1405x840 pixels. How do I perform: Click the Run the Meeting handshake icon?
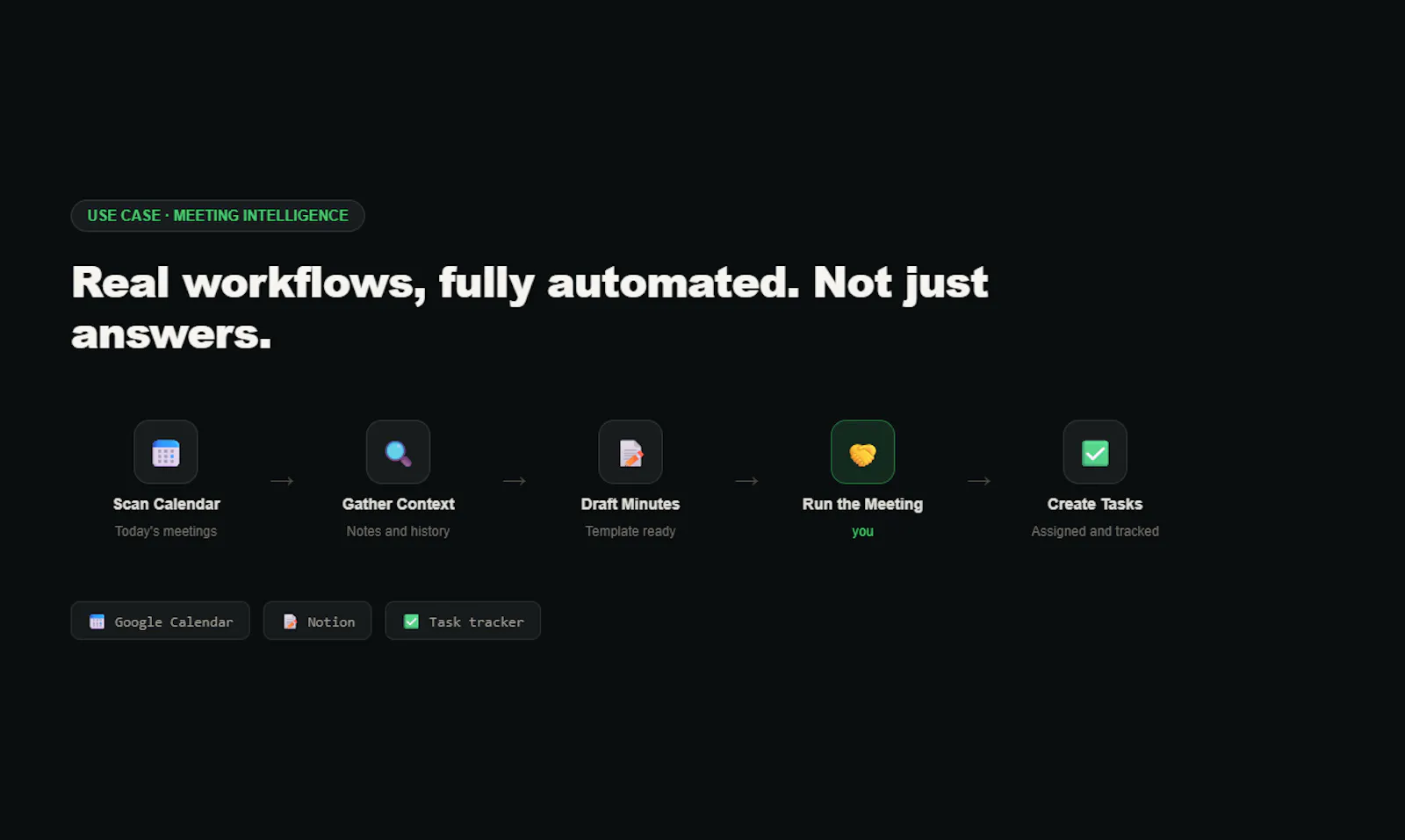(862, 454)
